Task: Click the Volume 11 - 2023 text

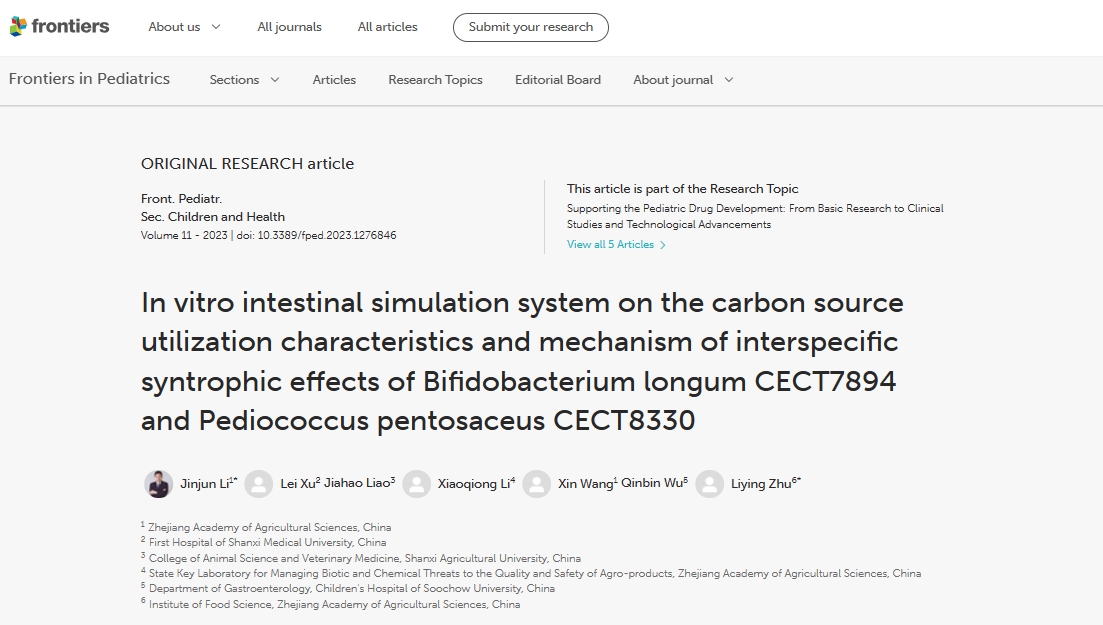Action: 184,235
